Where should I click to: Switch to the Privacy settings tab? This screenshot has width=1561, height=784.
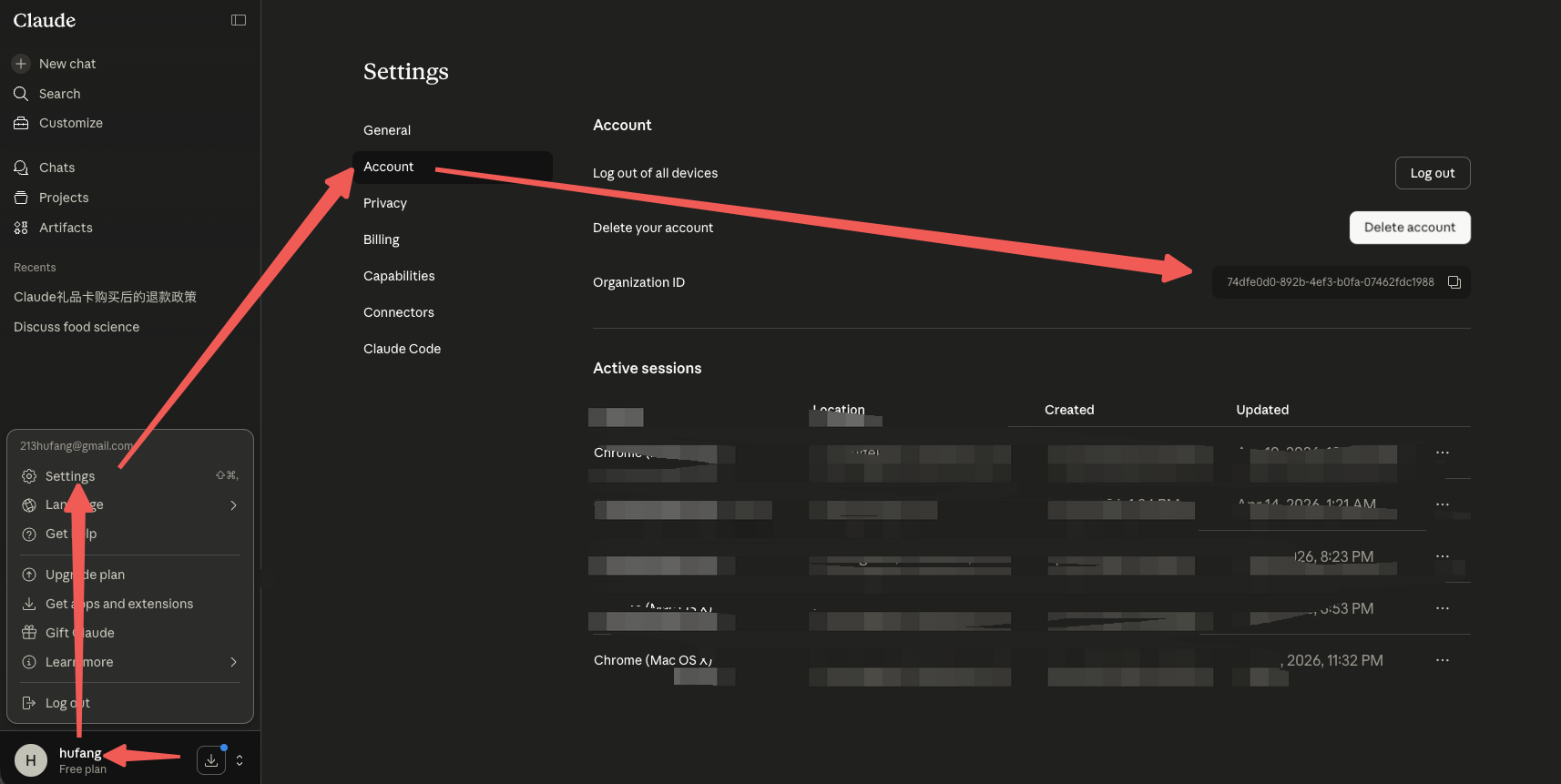[385, 203]
